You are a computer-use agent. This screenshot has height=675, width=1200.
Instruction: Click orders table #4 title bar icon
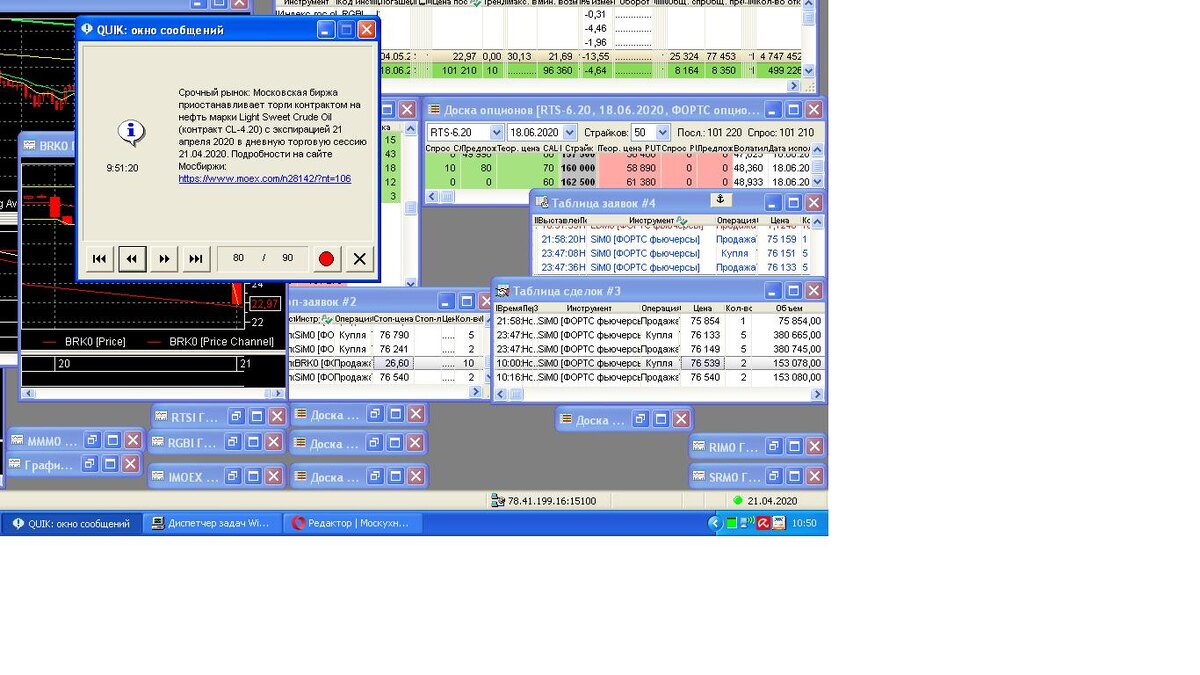pos(541,203)
